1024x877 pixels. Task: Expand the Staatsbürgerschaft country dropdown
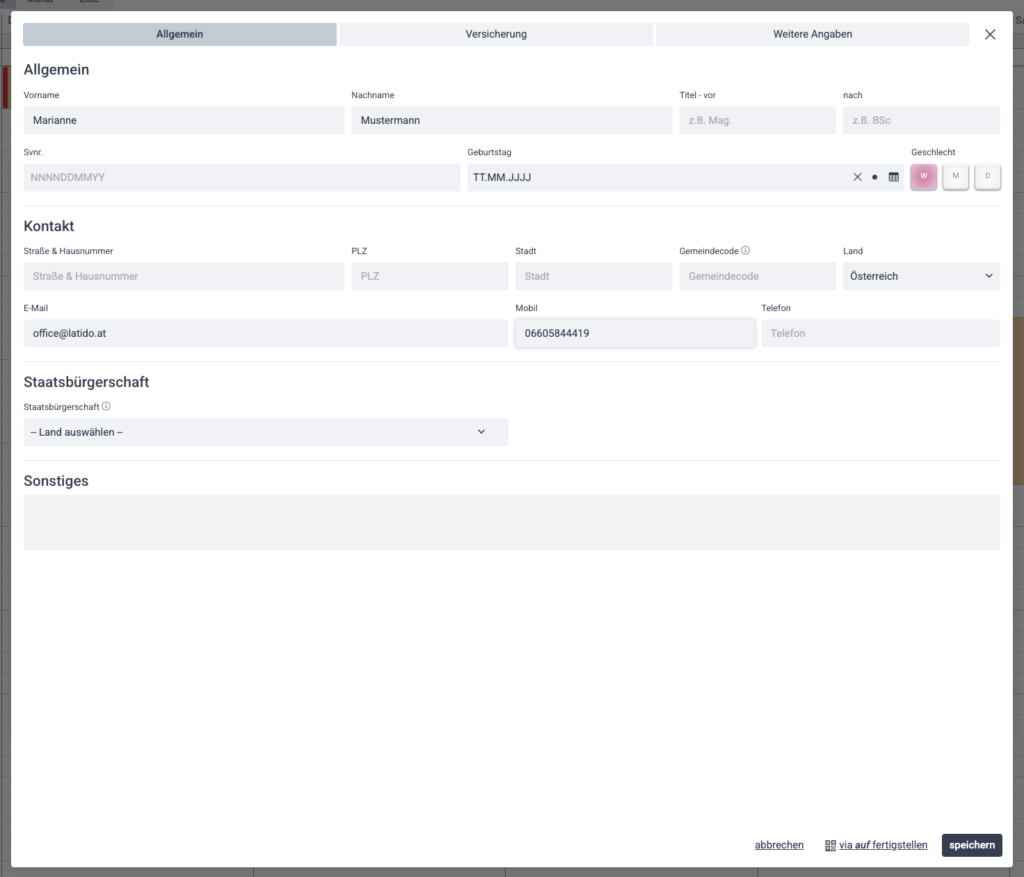click(265, 432)
